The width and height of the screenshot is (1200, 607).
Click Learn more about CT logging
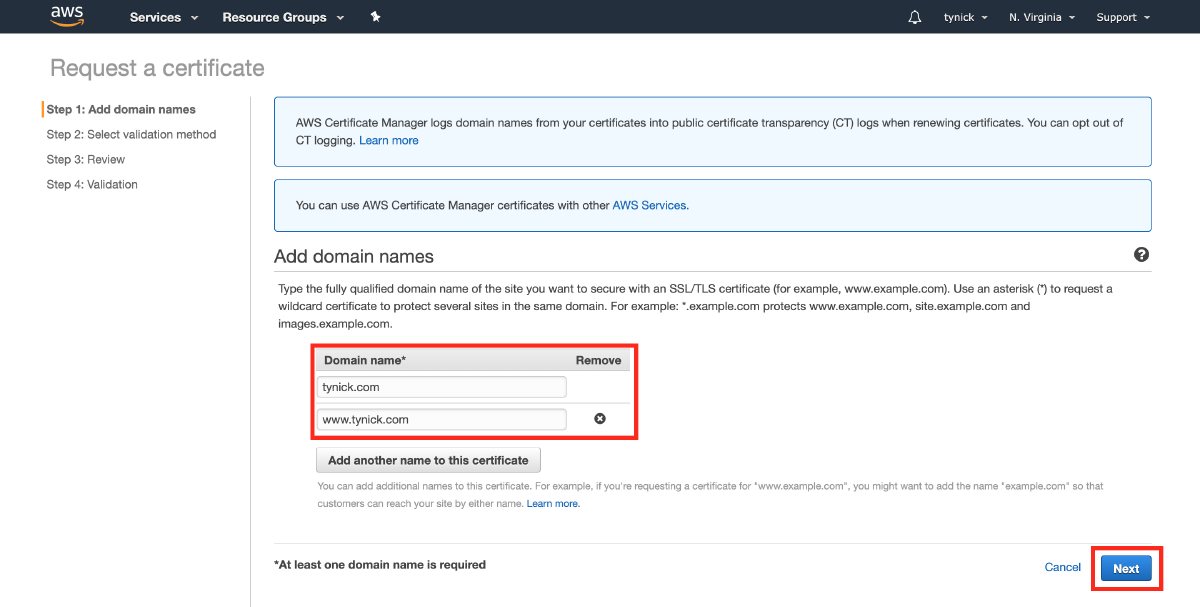(389, 140)
